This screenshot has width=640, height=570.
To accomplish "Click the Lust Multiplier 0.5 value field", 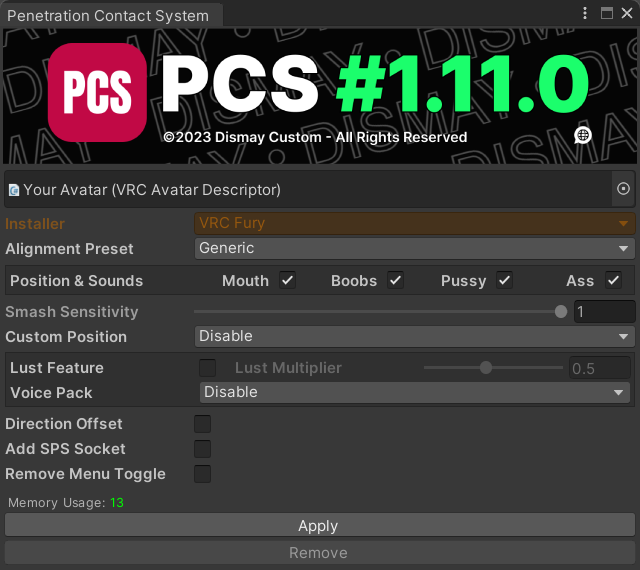I will (600, 368).
